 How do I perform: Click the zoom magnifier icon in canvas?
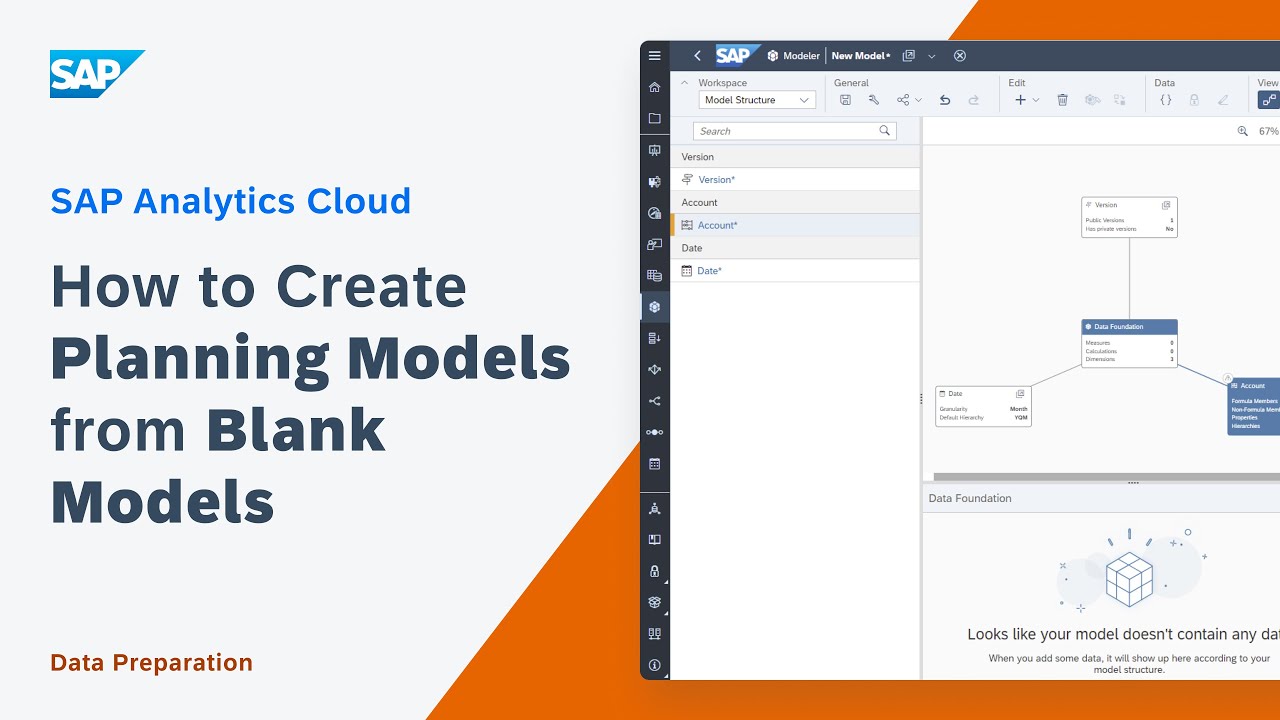pyautogui.click(x=1243, y=131)
